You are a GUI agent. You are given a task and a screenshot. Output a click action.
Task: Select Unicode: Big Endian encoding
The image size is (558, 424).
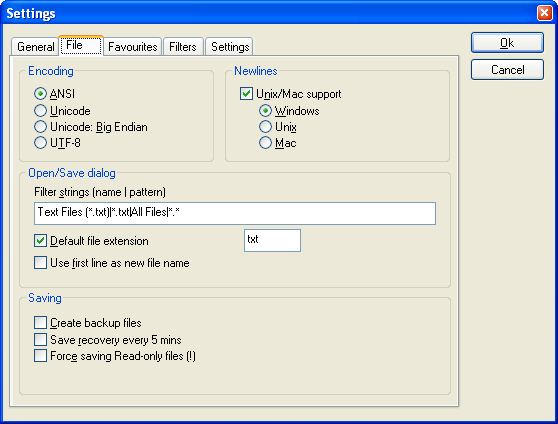tap(91, 127)
